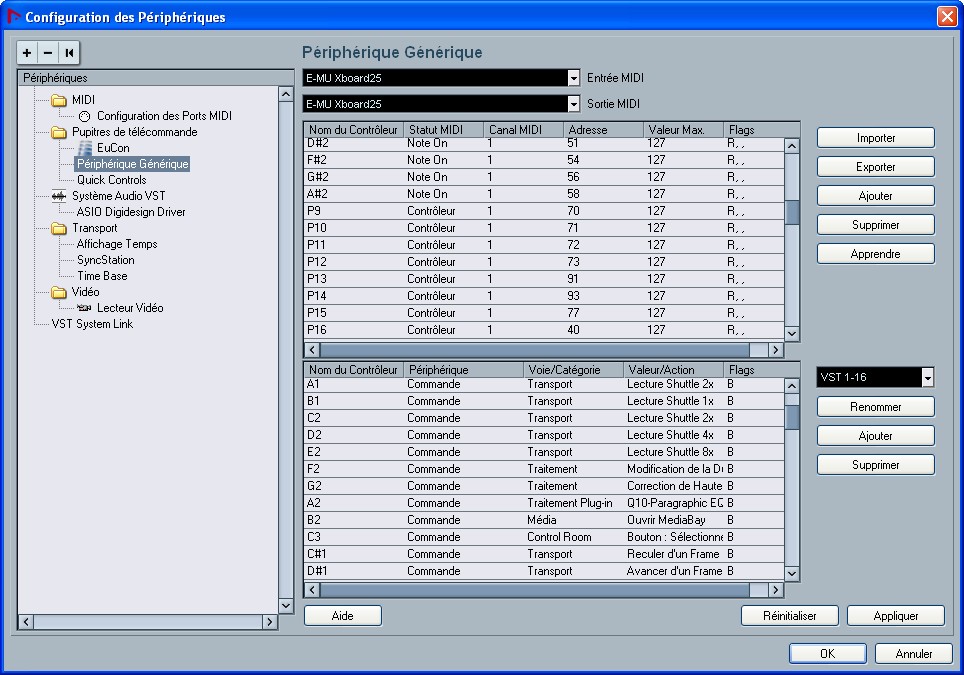Click the minus icon to remove device

(48, 53)
